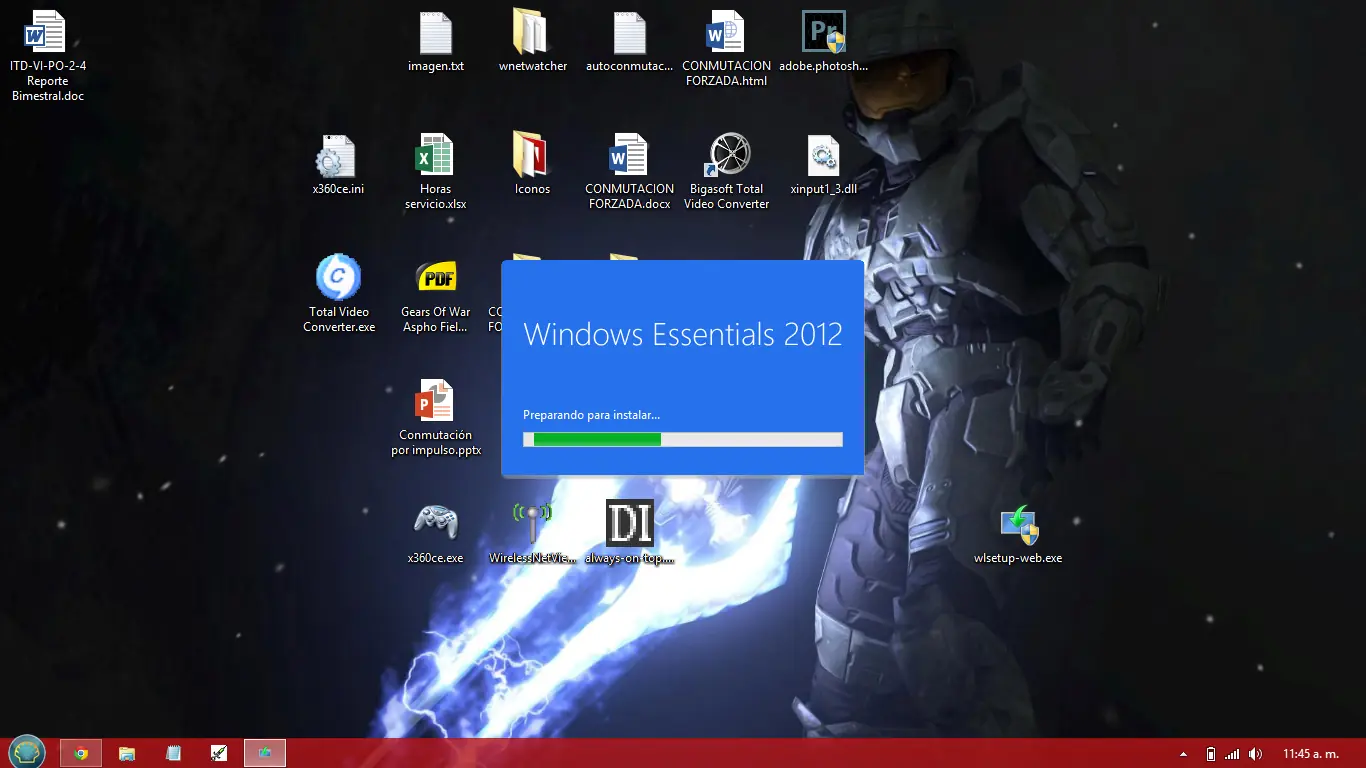The image size is (1366, 768).
Task: Open the wnetwatcher folder
Action: tap(532, 42)
